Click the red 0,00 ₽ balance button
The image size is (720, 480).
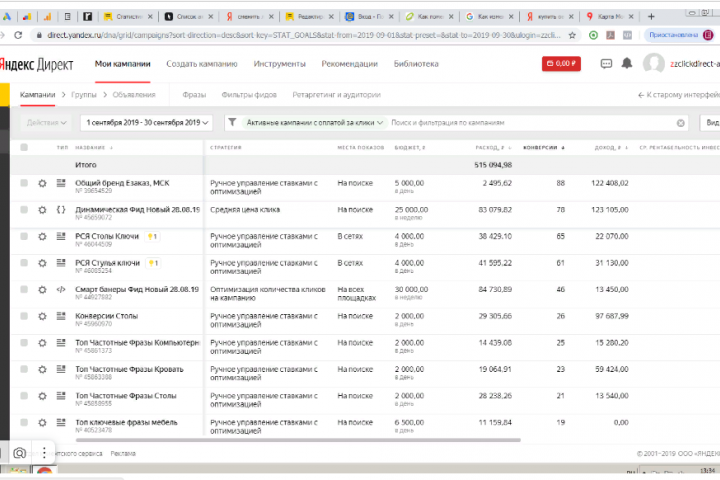[561, 63]
